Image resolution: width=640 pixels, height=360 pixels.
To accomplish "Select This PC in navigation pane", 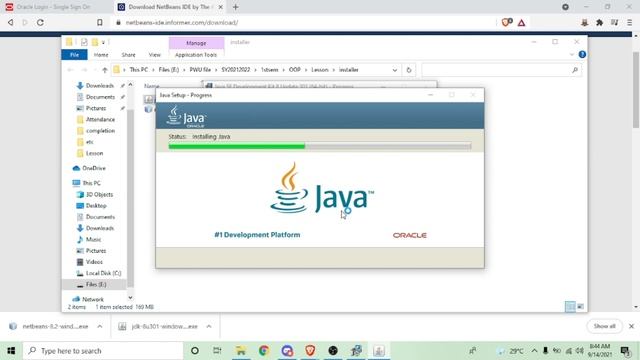I will 91,183.
